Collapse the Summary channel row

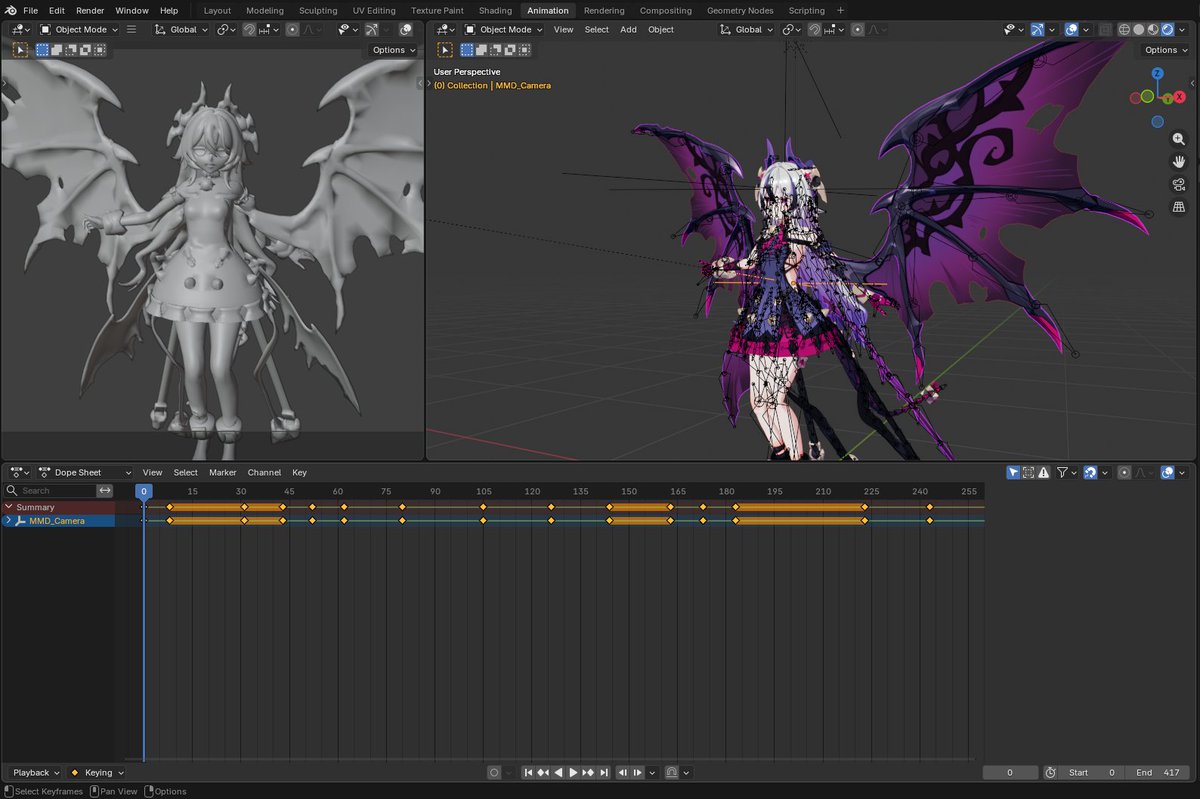[8, 507]
